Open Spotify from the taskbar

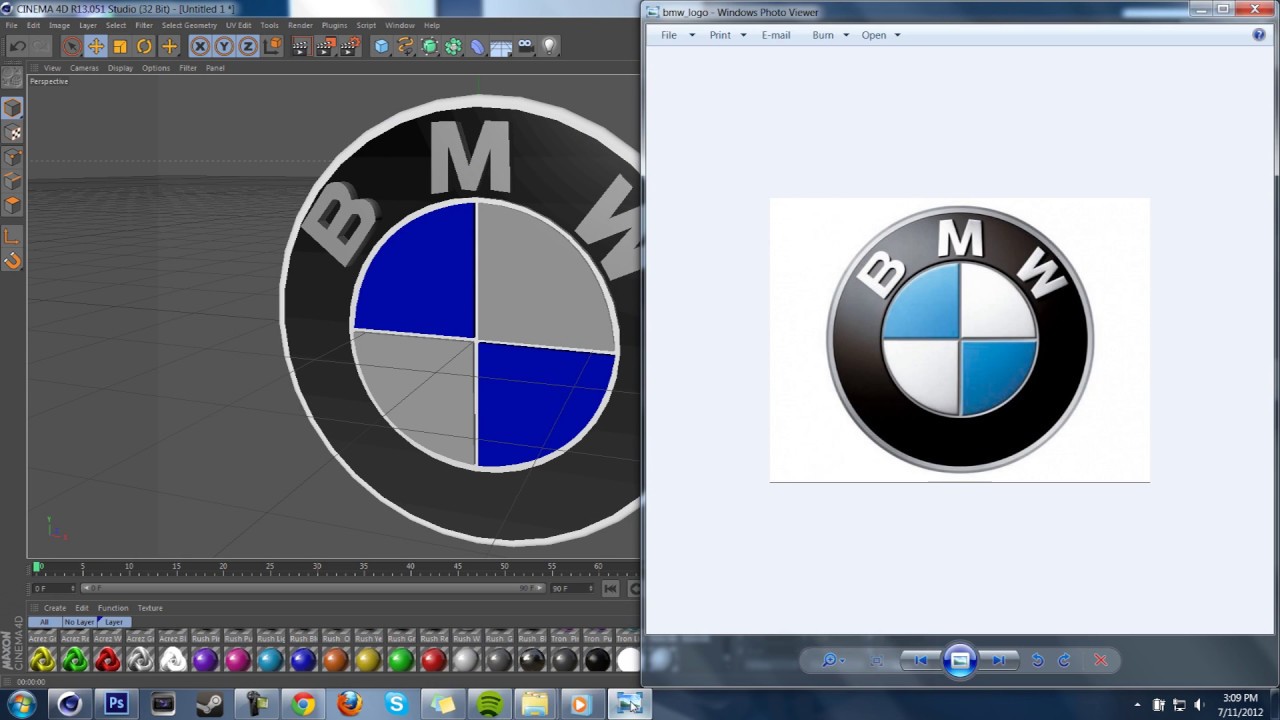click(x=489, y=704)
